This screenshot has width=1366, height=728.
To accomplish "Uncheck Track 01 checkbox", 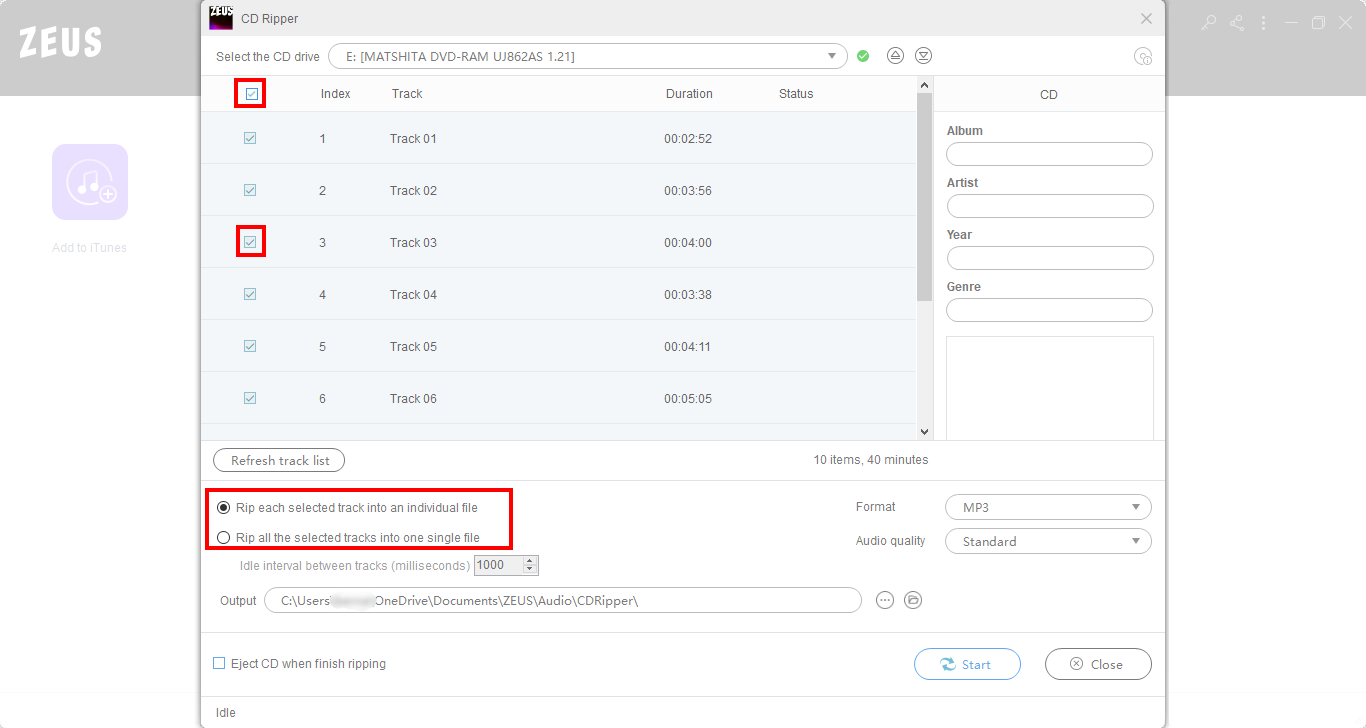I will [x=250, y=138].
